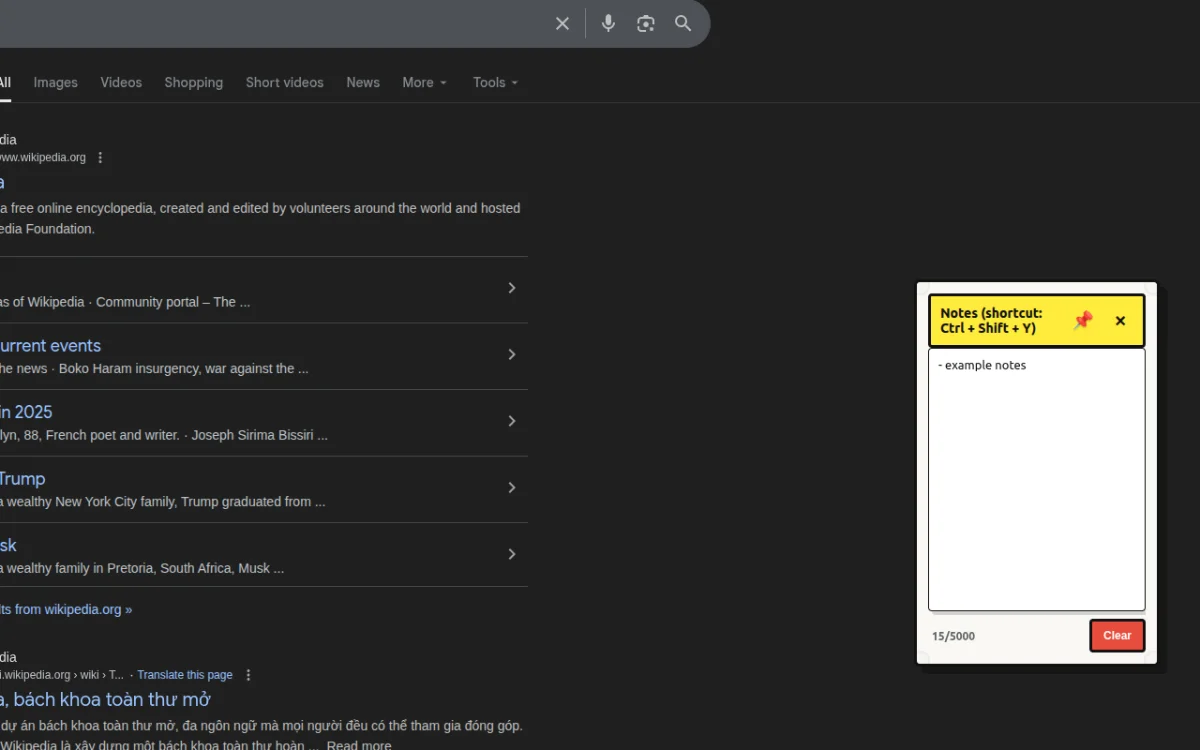This screenshot has height=750, width=1200.
Task: Click inside the Notes text area
Action: (x=1036, y=470)
